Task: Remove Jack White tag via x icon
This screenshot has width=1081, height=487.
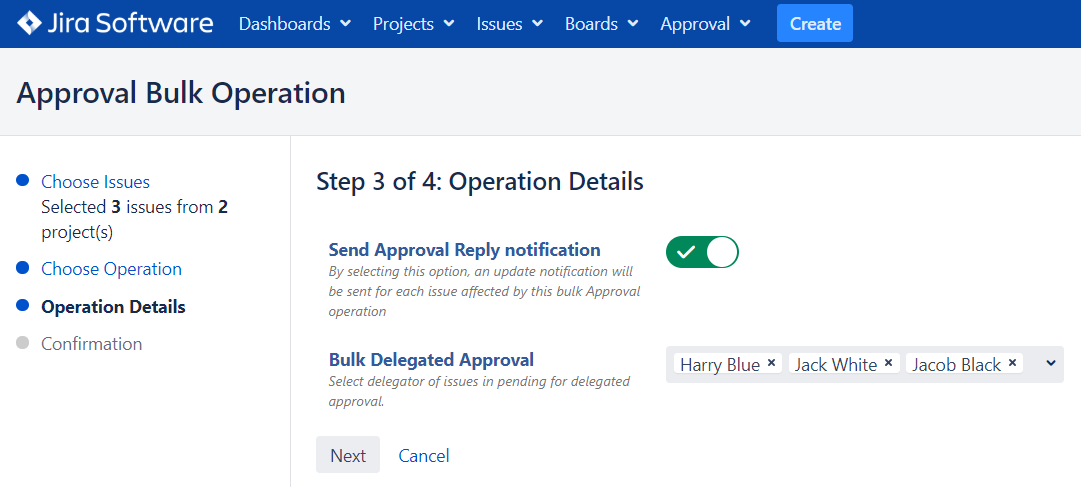Action: click(888, 364)
